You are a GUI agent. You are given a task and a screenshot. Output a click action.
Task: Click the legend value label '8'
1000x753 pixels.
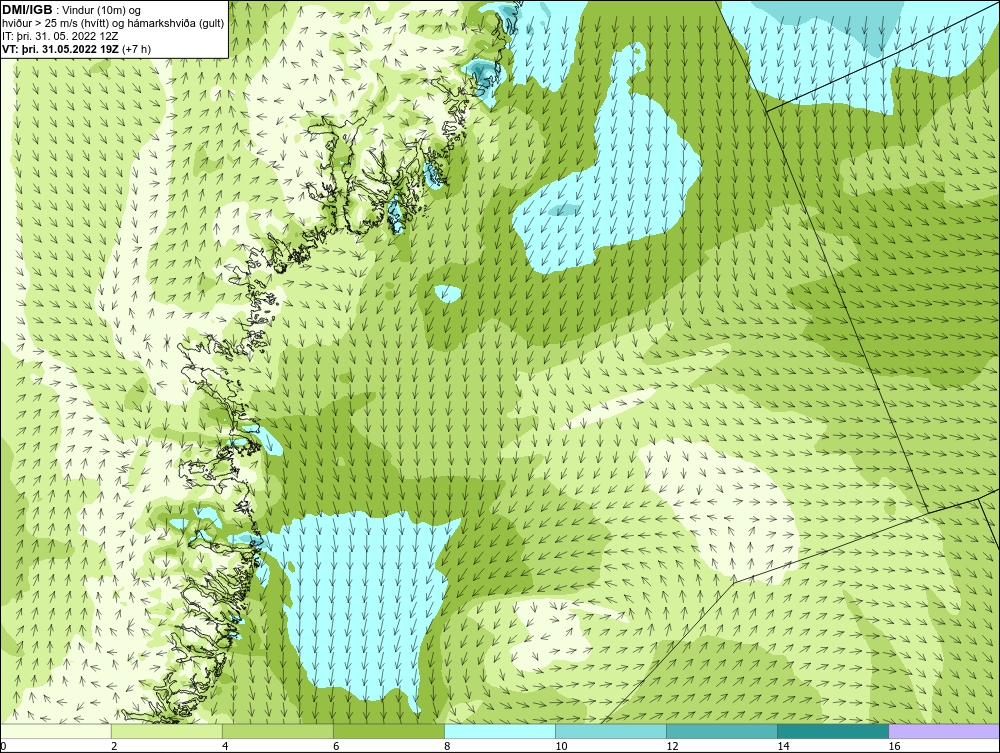click(447, 746)
